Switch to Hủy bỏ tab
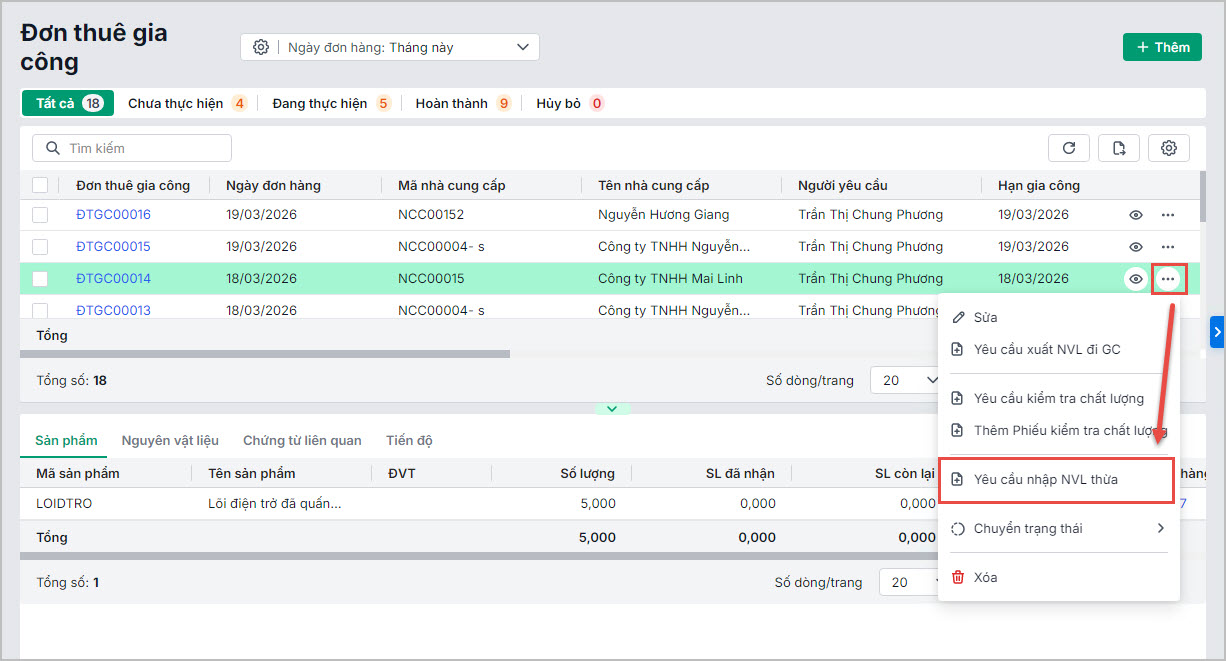Viewport: 1226px width, 661px height. point(570,103)
